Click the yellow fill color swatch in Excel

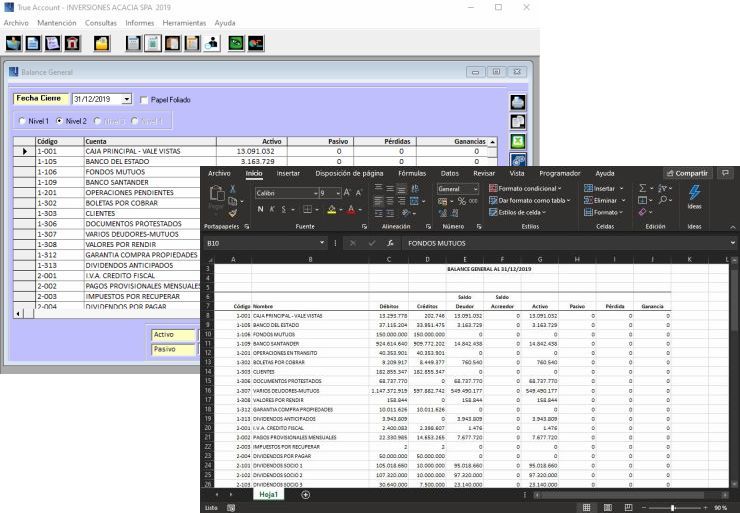332,210
